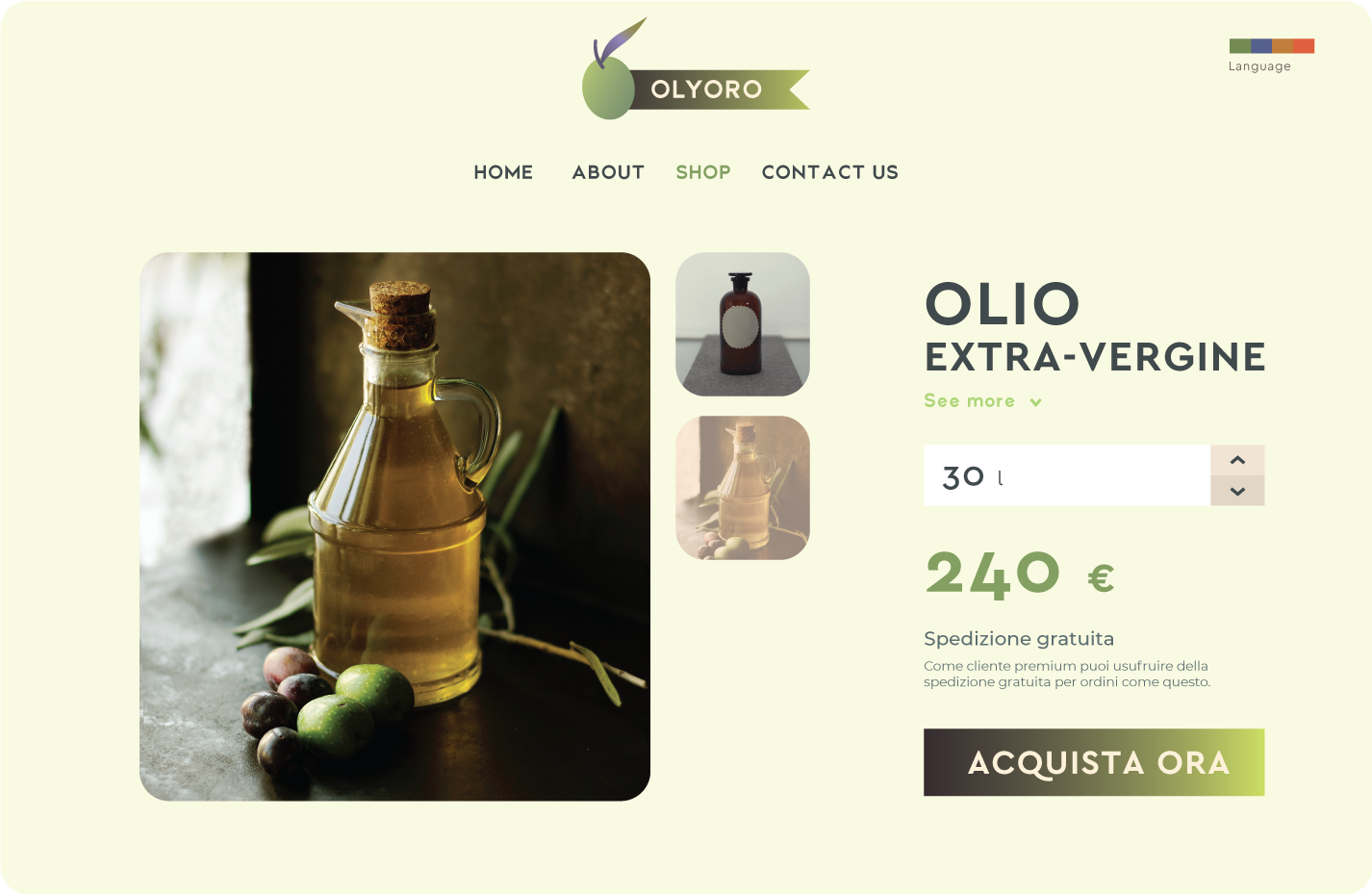This screenshot has width=1372, height=894.
Task: Click the Acquista Ora button
Action: (1094, 762)
